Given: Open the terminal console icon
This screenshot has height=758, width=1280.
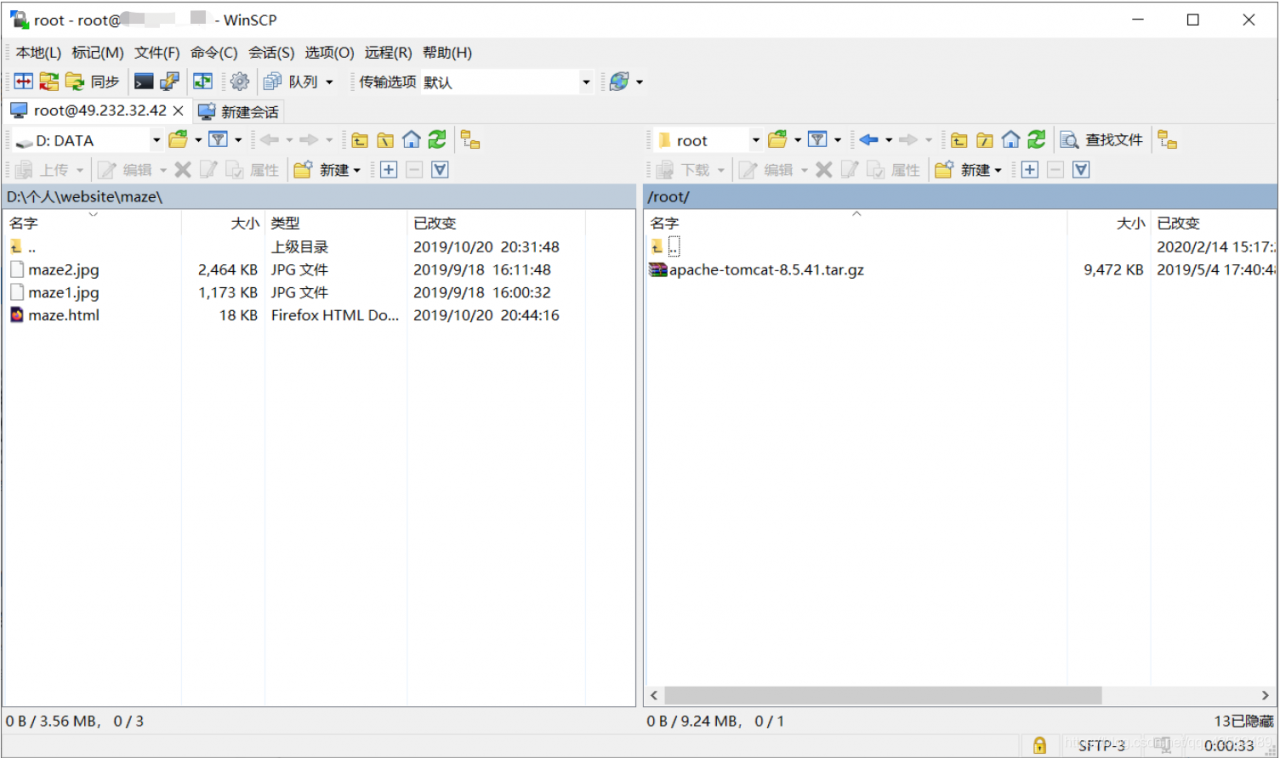Looking at the screenshot, I should pyautogui.click(x=144, y=82).
